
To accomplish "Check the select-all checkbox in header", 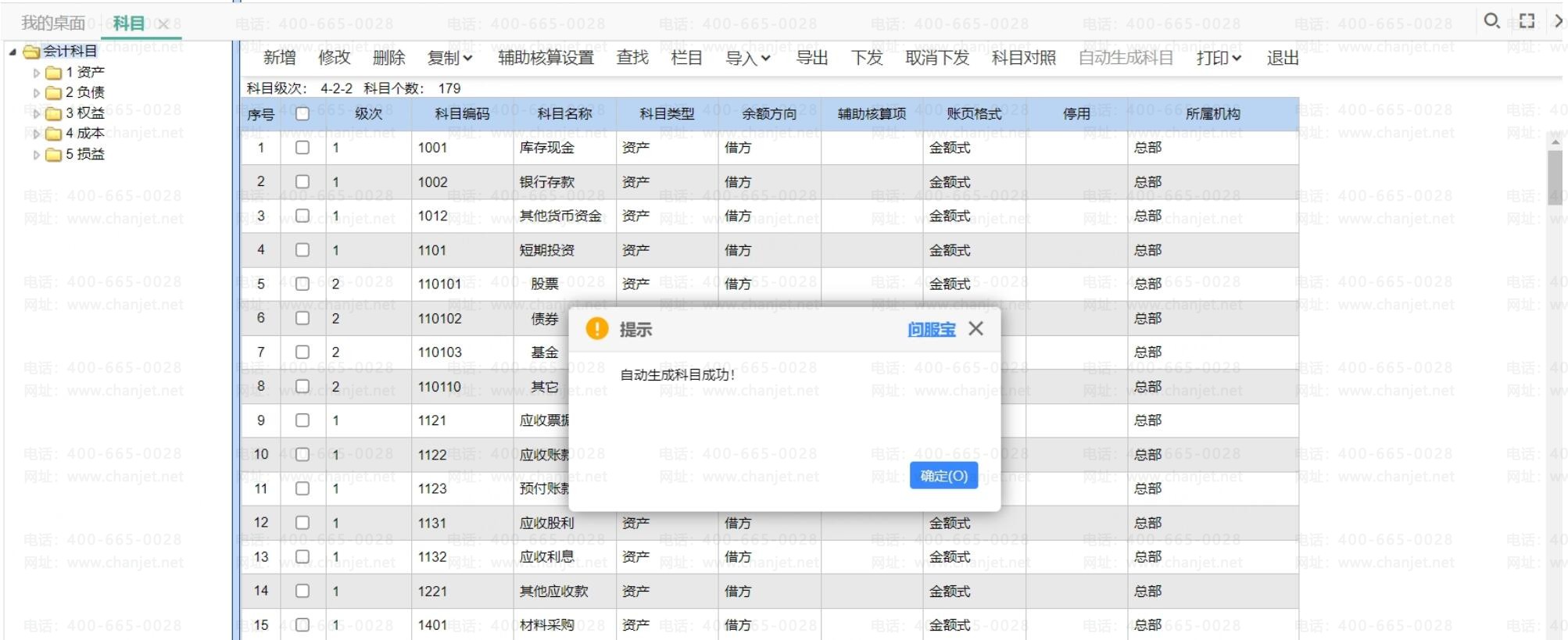I will point(303,114).
